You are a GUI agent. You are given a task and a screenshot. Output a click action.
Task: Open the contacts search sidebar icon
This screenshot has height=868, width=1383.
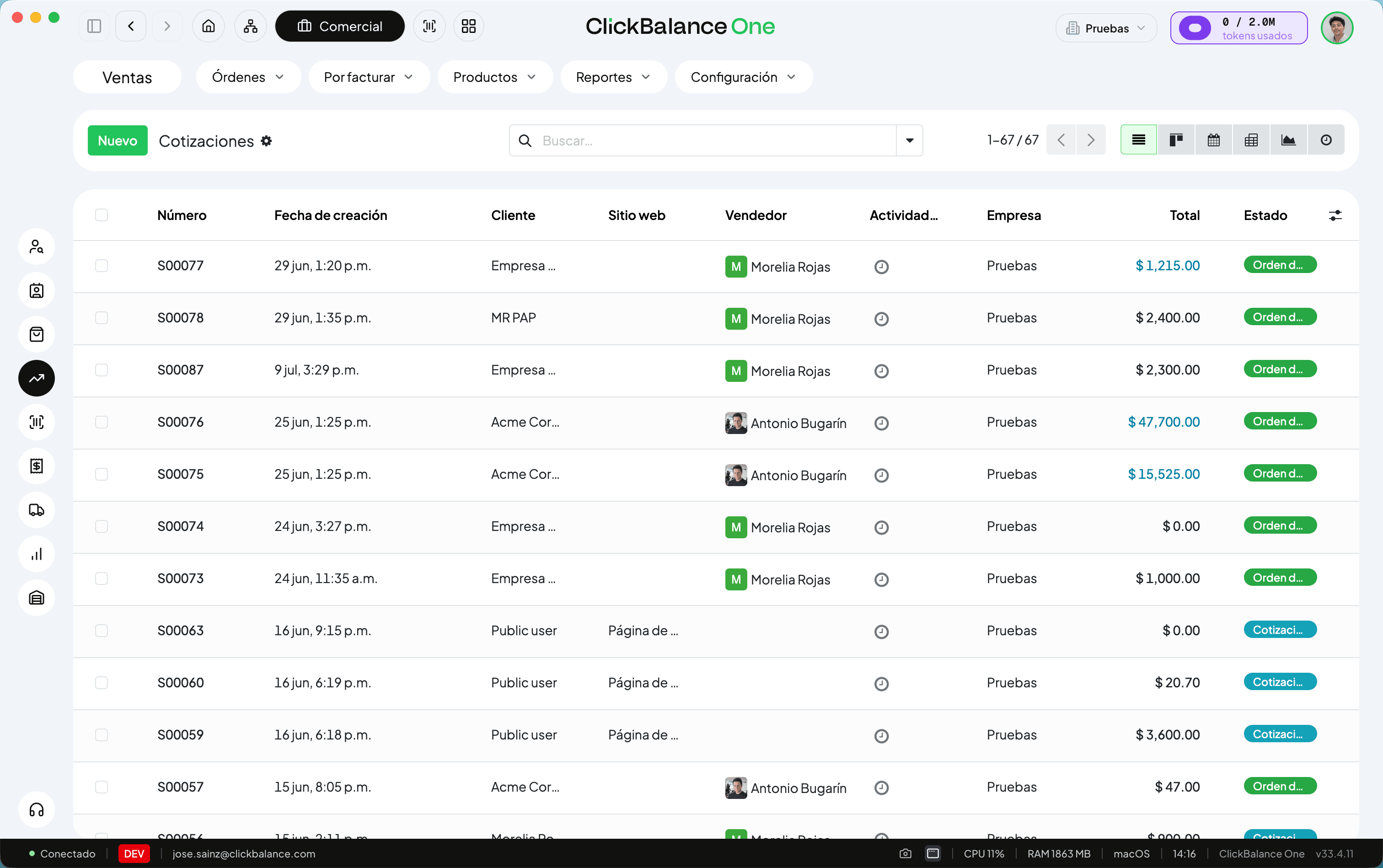pyautogui.click(x=37, y=247)
